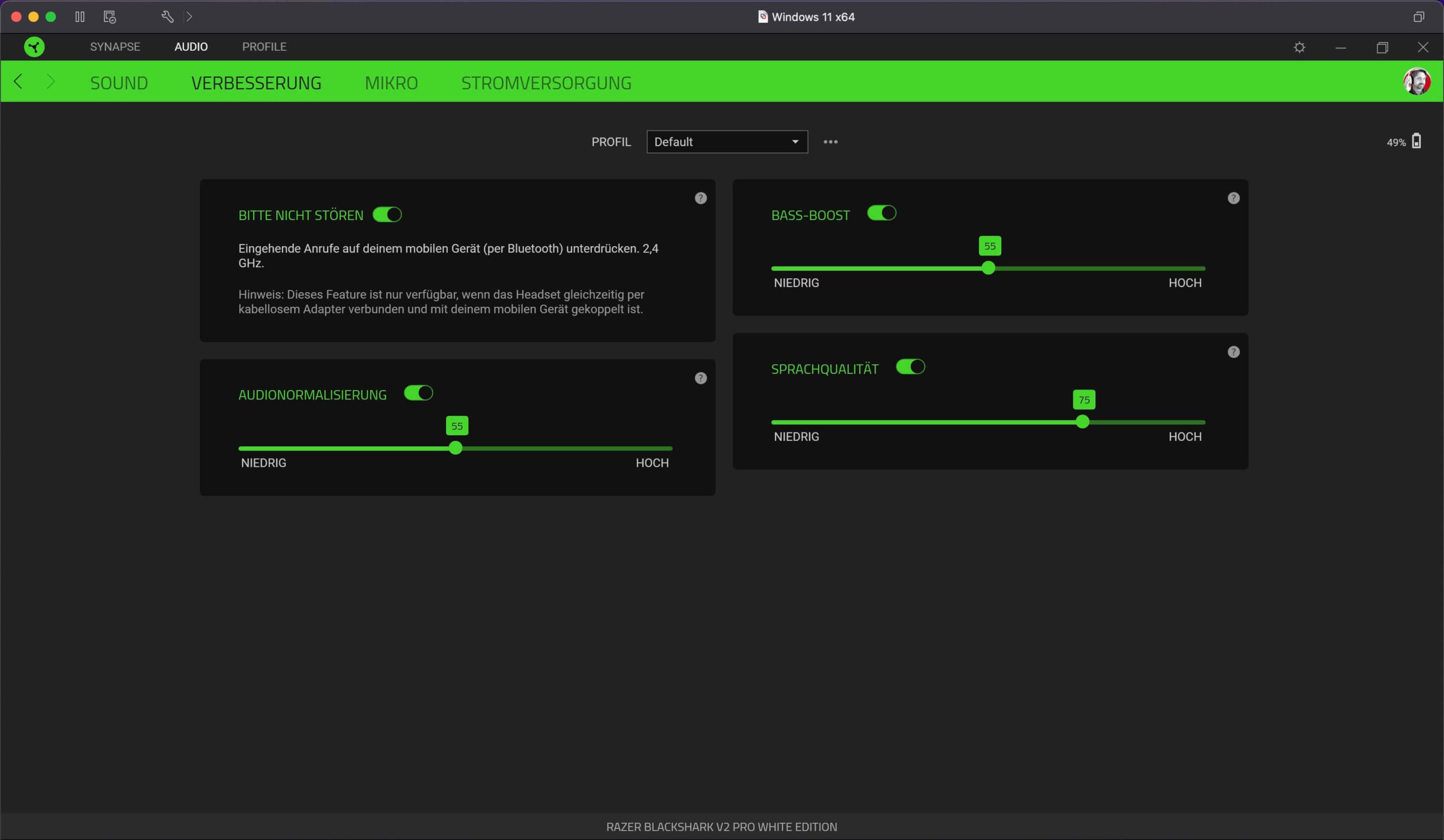Open help for Bitte Nicht Stören
This screenshot has height=840, width=1444.
700,198
